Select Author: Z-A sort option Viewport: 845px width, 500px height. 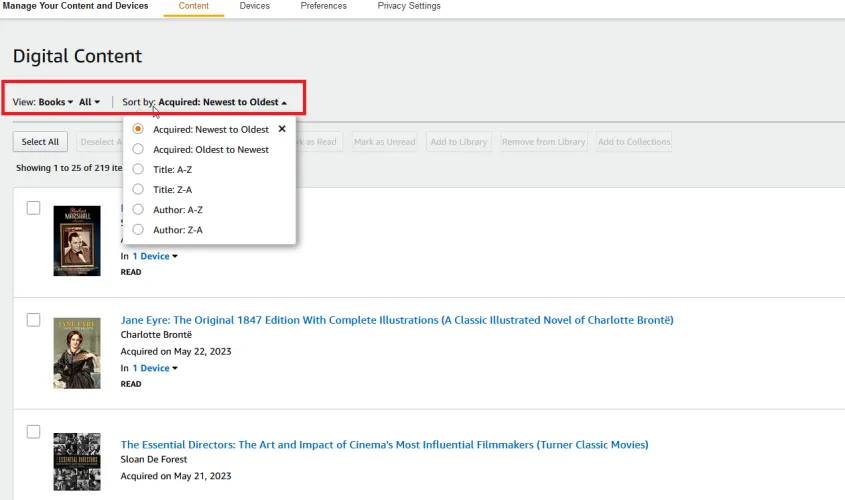pyautogui.click(x=138, y=230)
